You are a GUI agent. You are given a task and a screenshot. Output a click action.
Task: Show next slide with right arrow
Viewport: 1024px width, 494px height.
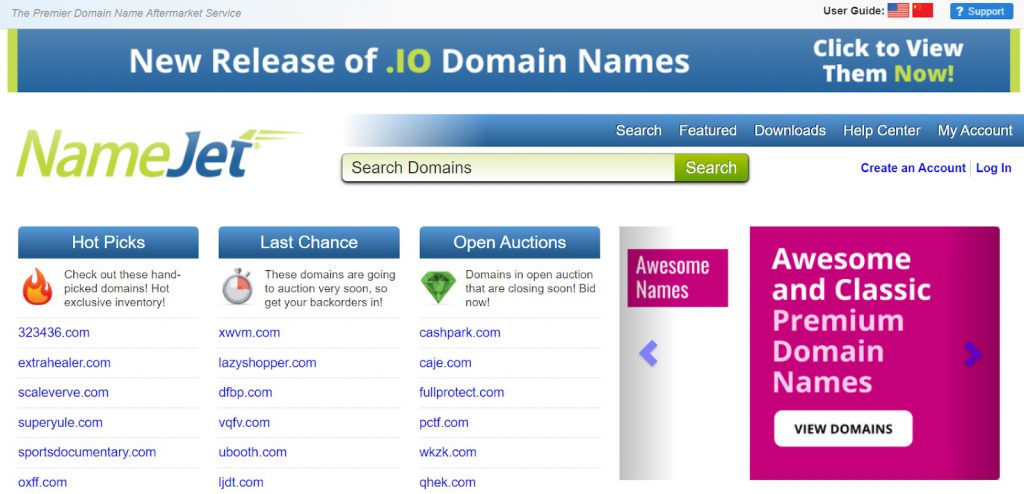coord(972,354)
